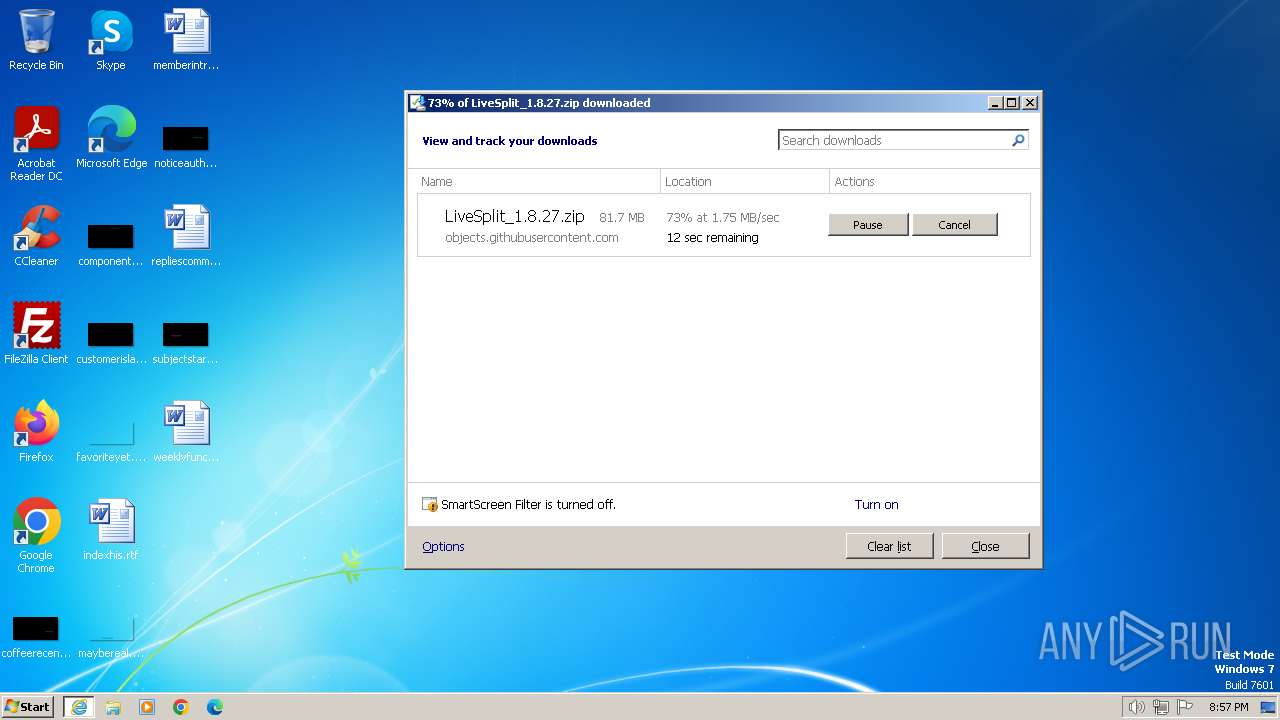The width and height of the screenshot is (1280, 720).
Task: Click objects.githubusercontent.com source text
Action: [531, 238]
